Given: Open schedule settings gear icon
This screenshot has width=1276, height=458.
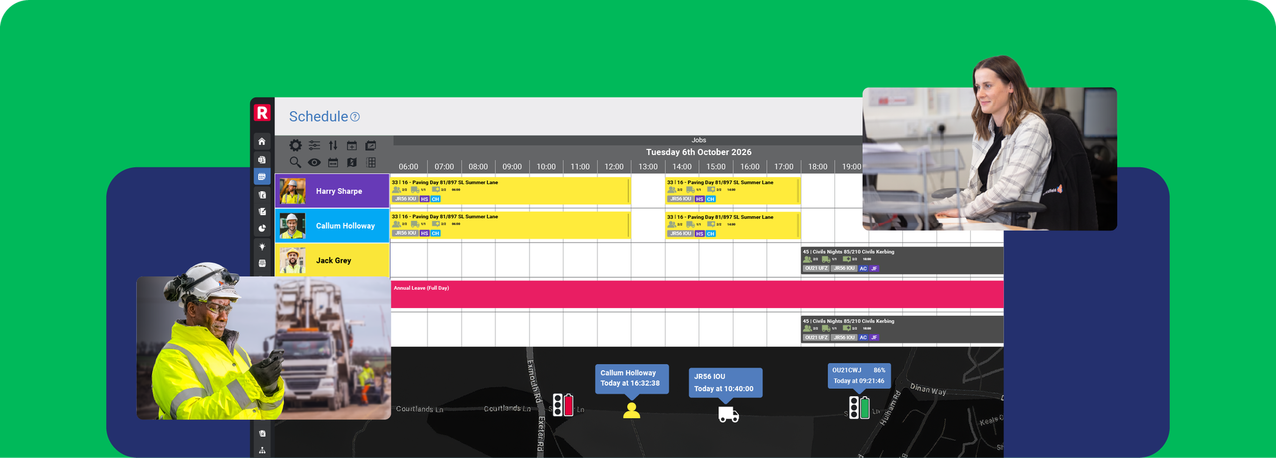Looking at the screenshot, I should click(296, 146).
